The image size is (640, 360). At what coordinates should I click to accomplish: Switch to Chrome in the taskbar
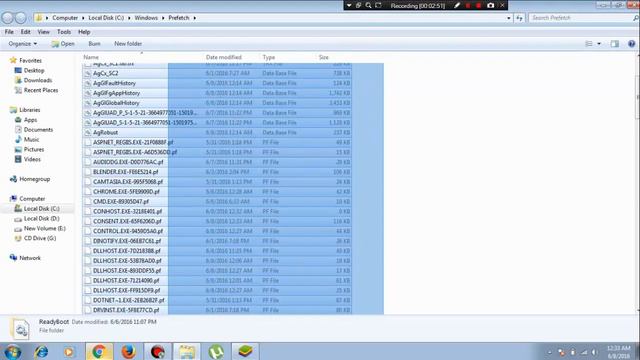pyautogui.click(x=99, y=351)
